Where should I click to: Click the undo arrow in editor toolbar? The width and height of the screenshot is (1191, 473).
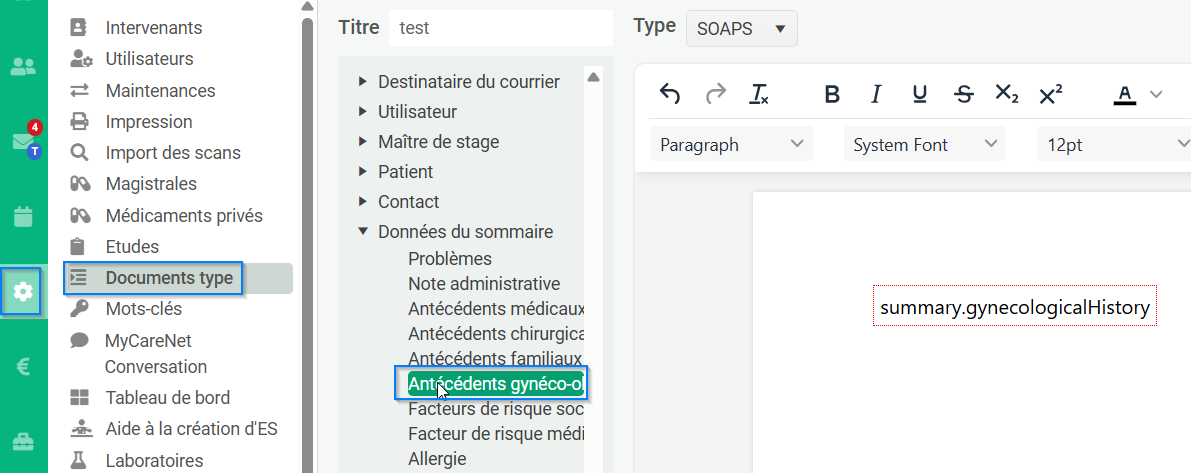pyautogui.click(x=669, y=94)
